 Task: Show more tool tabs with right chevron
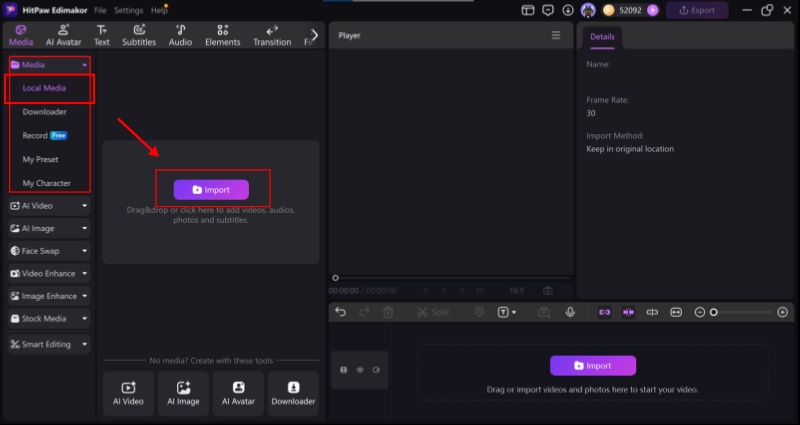pos(314,35)
